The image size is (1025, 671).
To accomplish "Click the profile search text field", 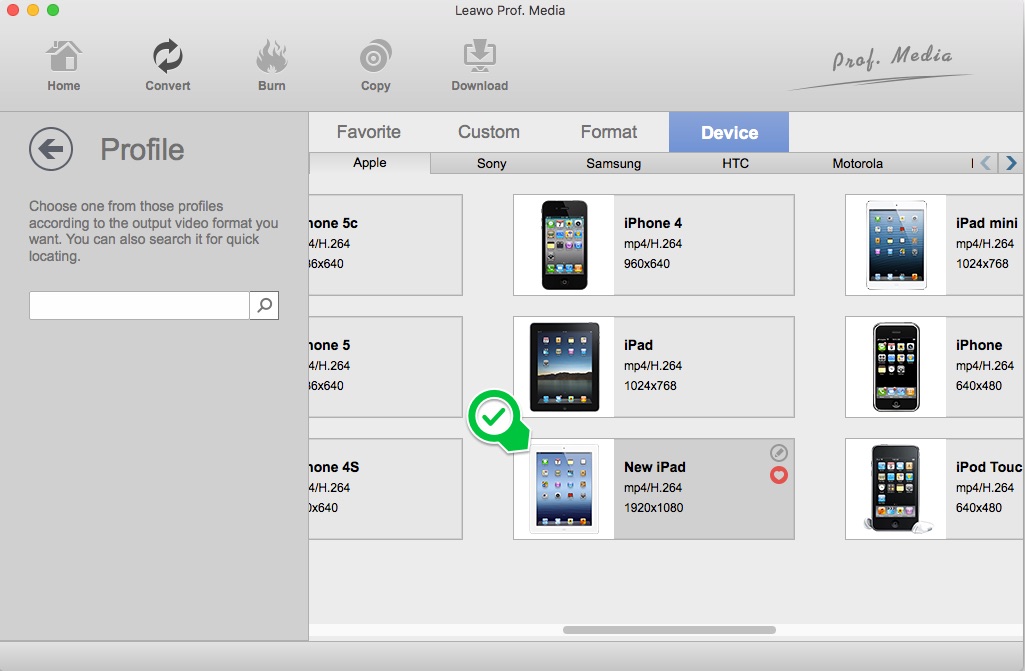I will point(139,305).
